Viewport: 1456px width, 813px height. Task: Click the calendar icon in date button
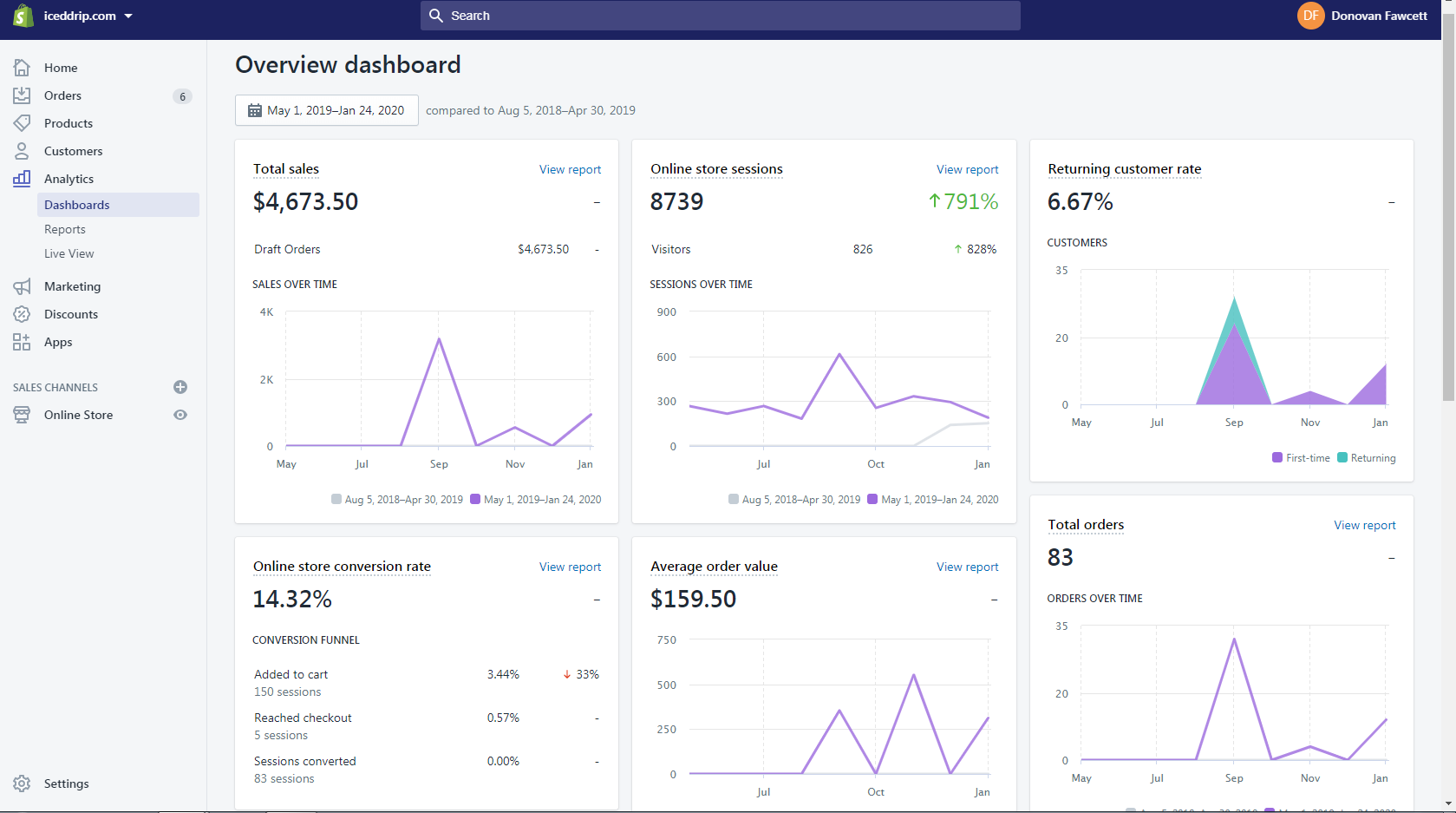coord(255,110)
